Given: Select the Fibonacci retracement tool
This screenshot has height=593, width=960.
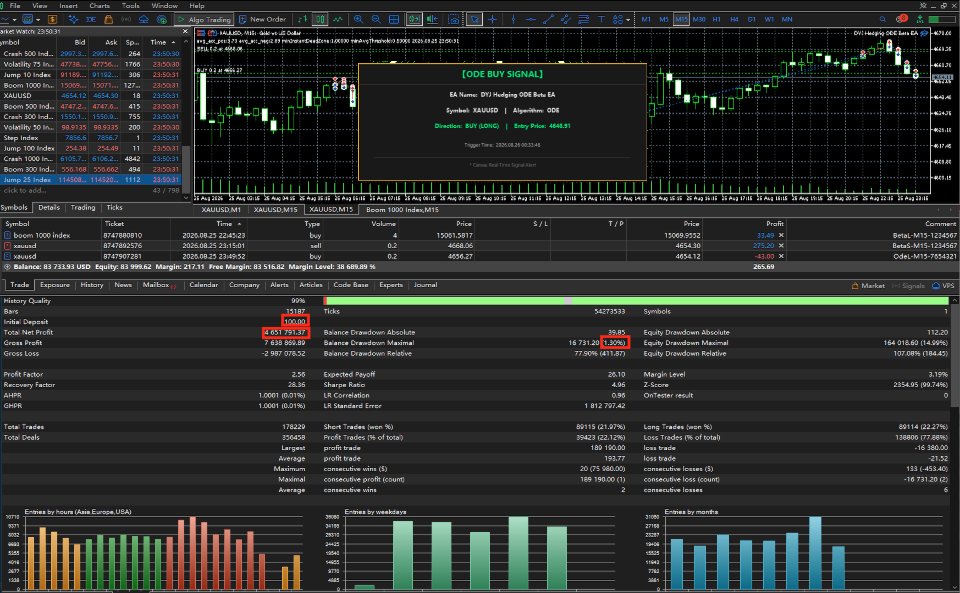Looking at the screenshot, I should click(584, 20).
